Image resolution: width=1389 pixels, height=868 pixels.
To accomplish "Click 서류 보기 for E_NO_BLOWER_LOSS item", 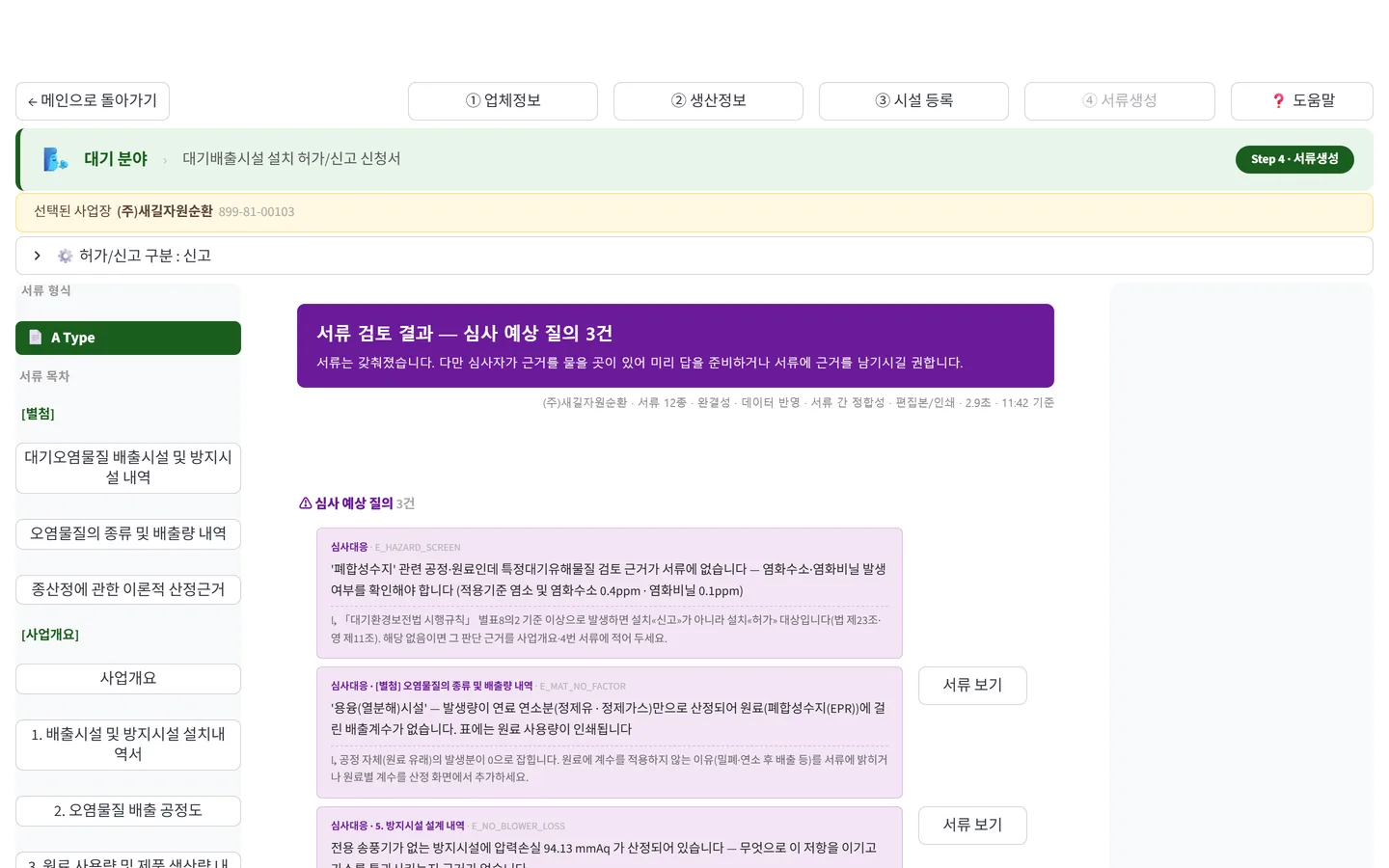I will pyautogui.click(x=972, y=826).
